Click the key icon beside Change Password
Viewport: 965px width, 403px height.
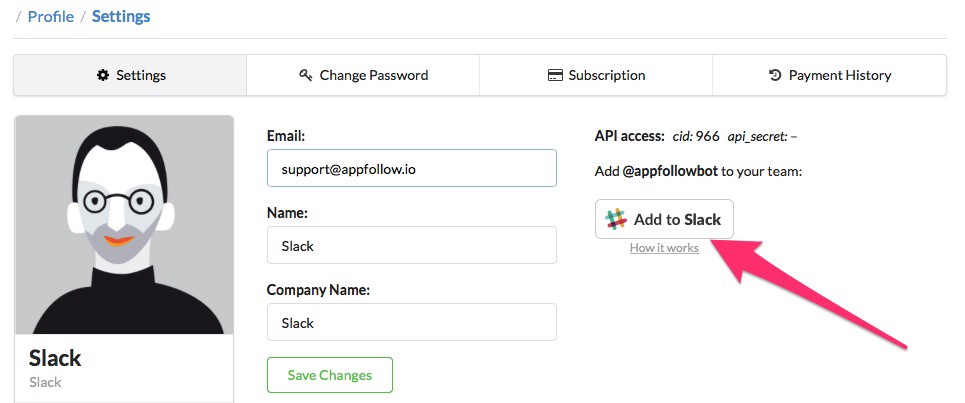coord(306,75)
